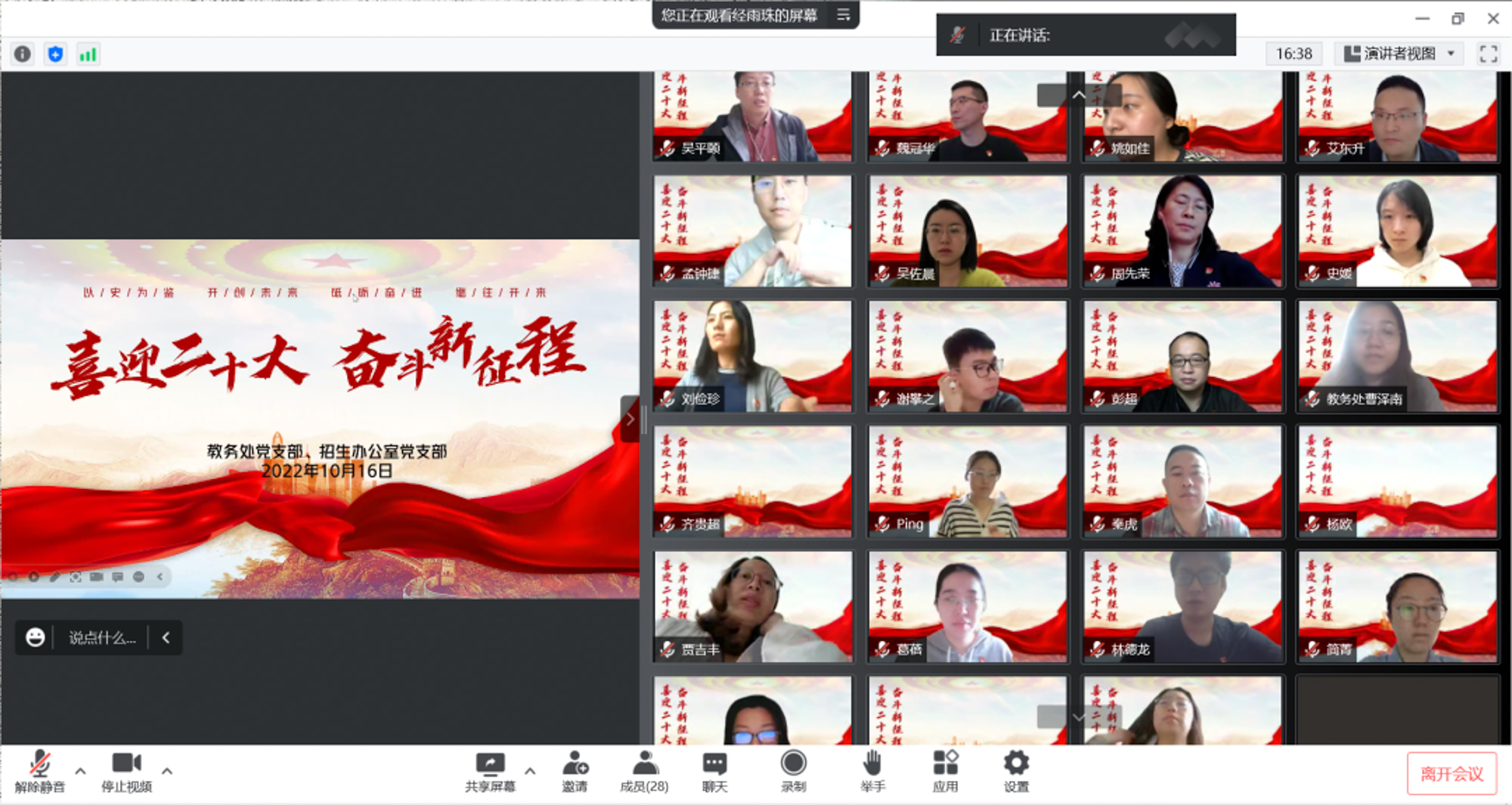Screen dimensions: 1512x805
Task: Click the Share Screen (共享屏幕) button
Action: click(490, 771)
